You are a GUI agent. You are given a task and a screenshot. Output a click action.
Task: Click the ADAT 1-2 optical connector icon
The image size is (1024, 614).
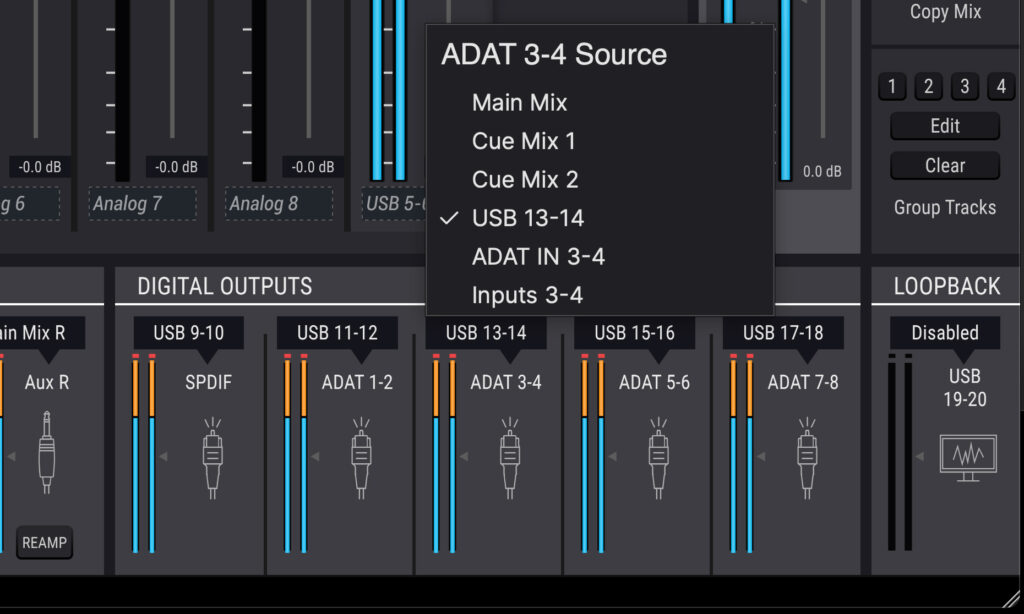(361, 458)
